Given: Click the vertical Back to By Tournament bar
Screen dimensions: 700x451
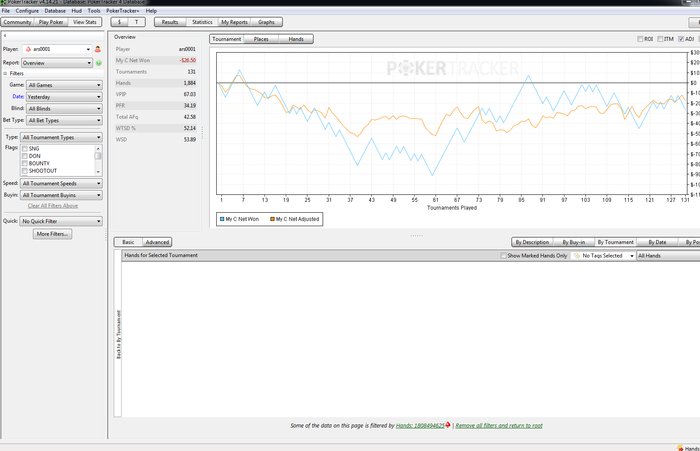Looking at the screenshot, I should 118,333.
